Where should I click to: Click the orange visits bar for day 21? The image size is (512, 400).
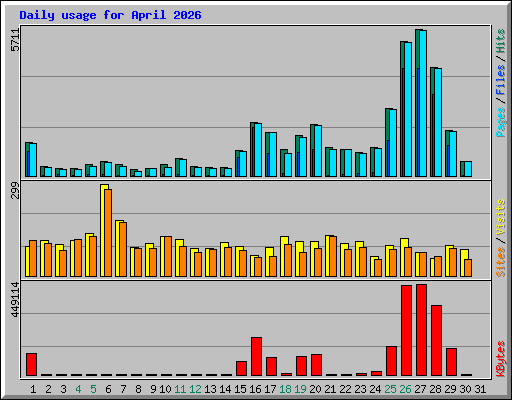point(333,256)
